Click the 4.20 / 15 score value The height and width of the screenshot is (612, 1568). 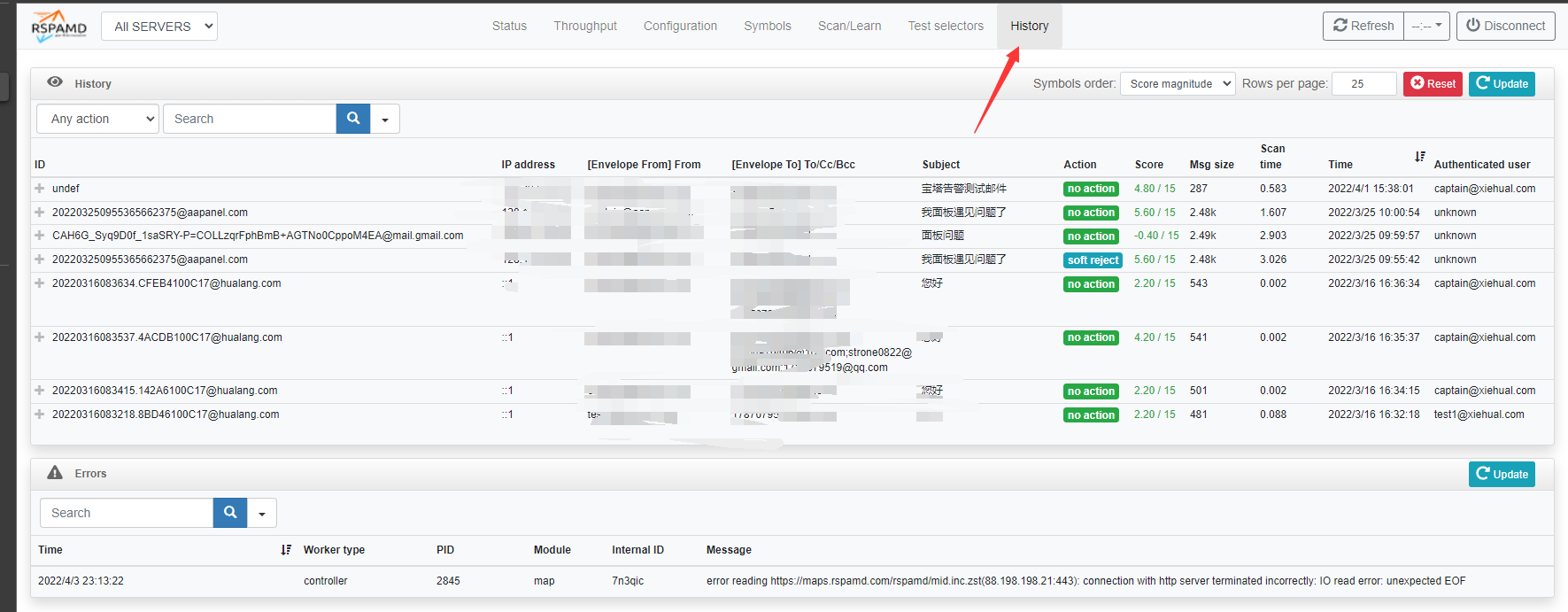1155,337
